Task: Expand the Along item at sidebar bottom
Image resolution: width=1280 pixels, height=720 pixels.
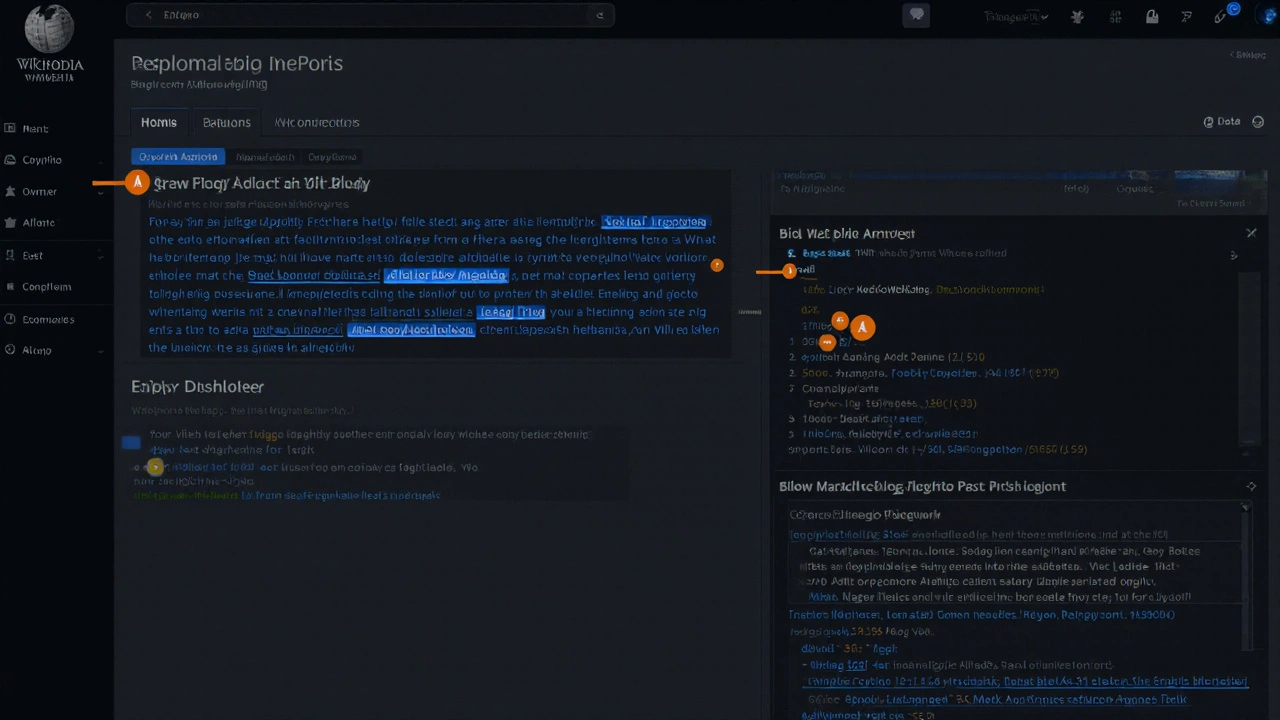Action: pos(100,350)
